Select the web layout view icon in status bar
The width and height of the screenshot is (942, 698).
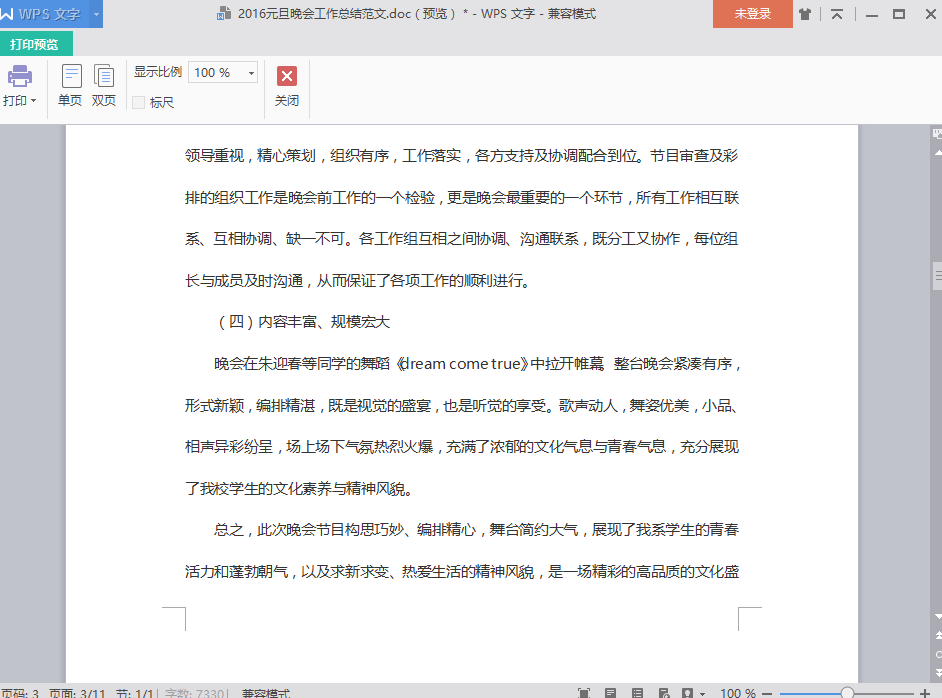(x=662, y=692)
